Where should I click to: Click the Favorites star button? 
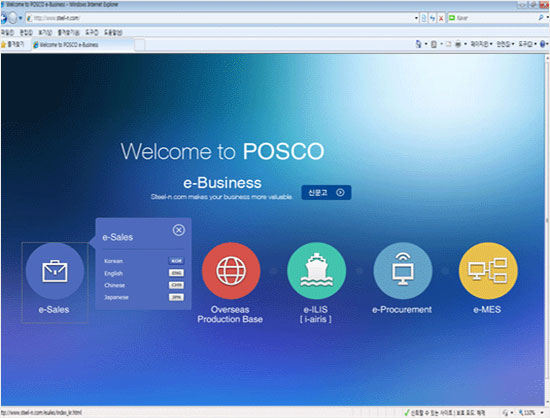[12, 45]
